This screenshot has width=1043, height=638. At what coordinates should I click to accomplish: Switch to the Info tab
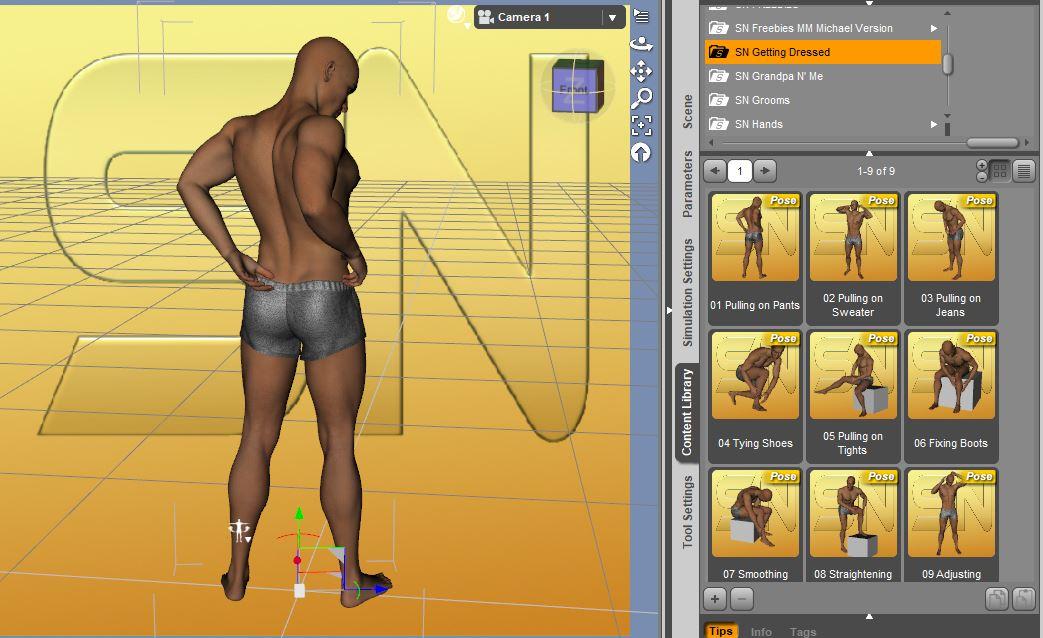coord(761,631)
